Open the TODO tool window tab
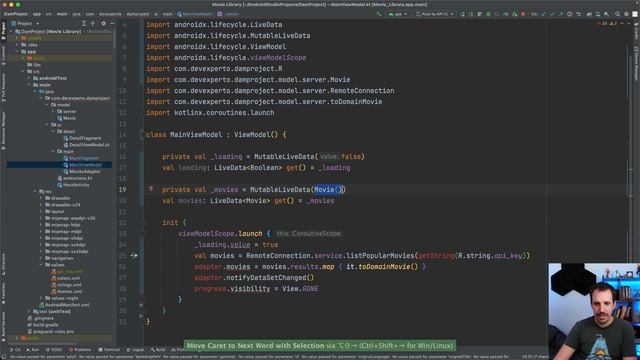 (53, 350)
